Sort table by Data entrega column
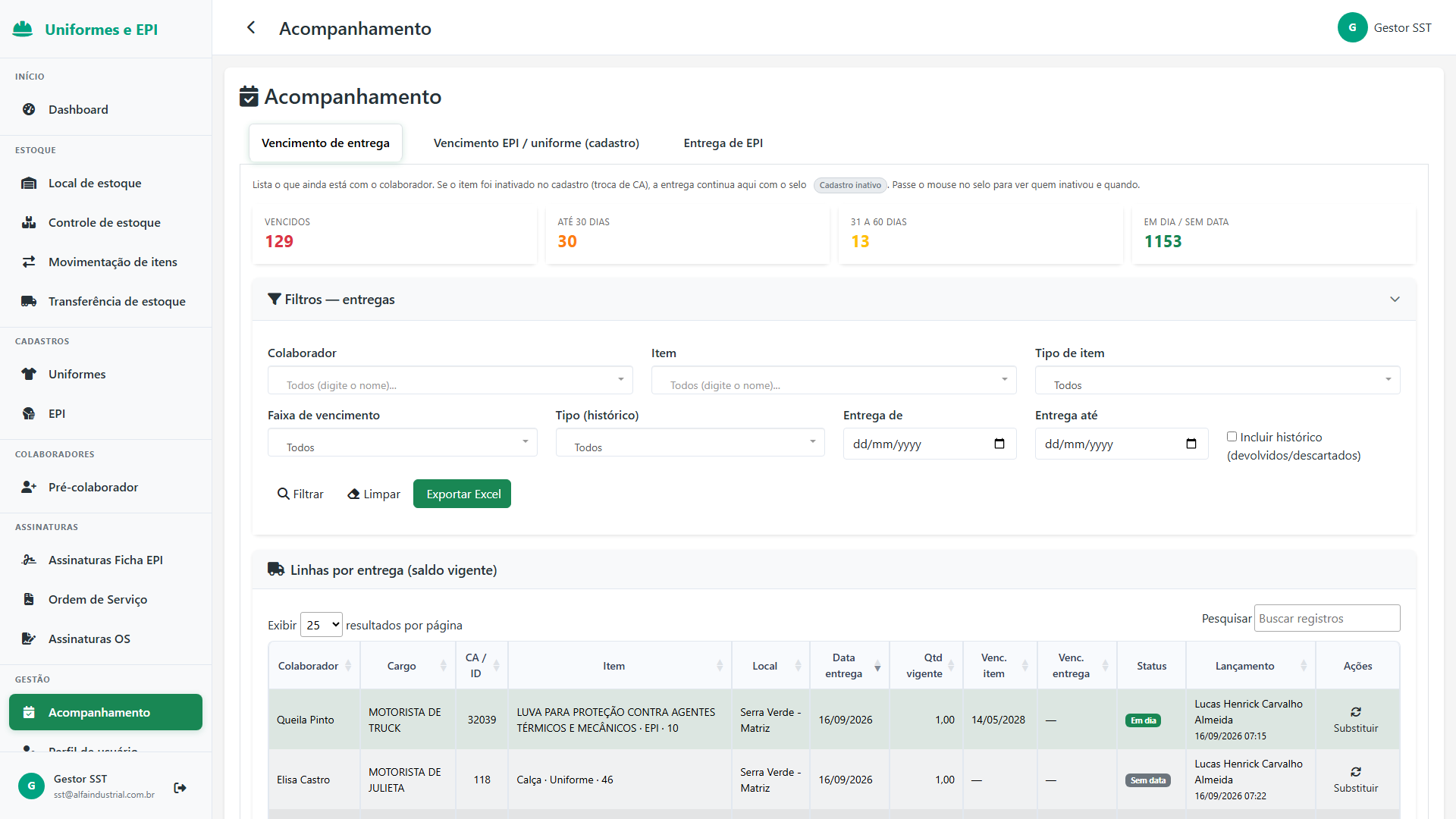The height and width of the screenshot is (819, 1456). (x=849, y=666)
